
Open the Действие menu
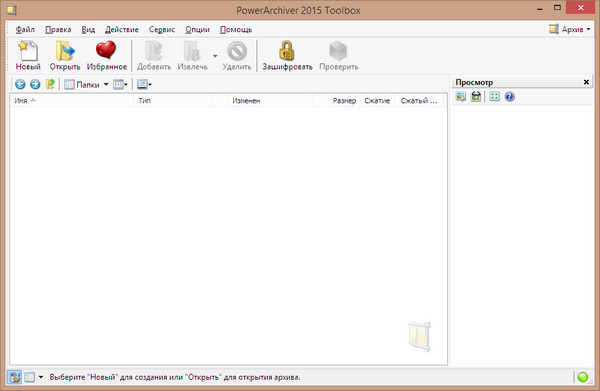tap(122, 29)
